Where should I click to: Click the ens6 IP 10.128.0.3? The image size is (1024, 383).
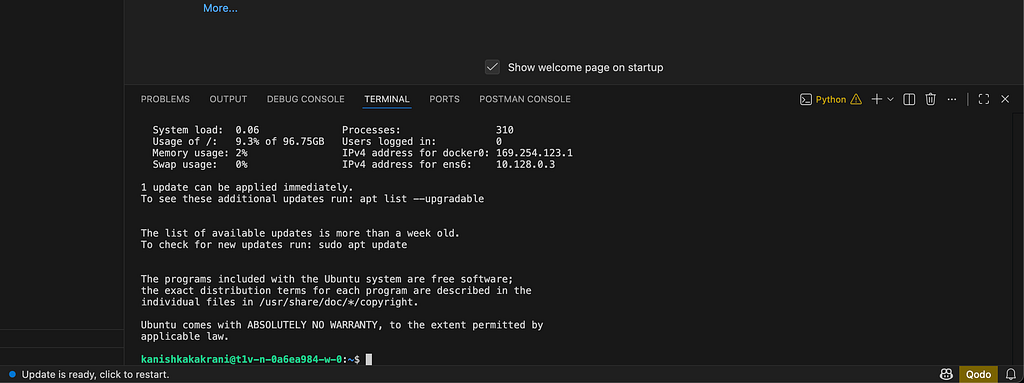click(x=526, y=165)
